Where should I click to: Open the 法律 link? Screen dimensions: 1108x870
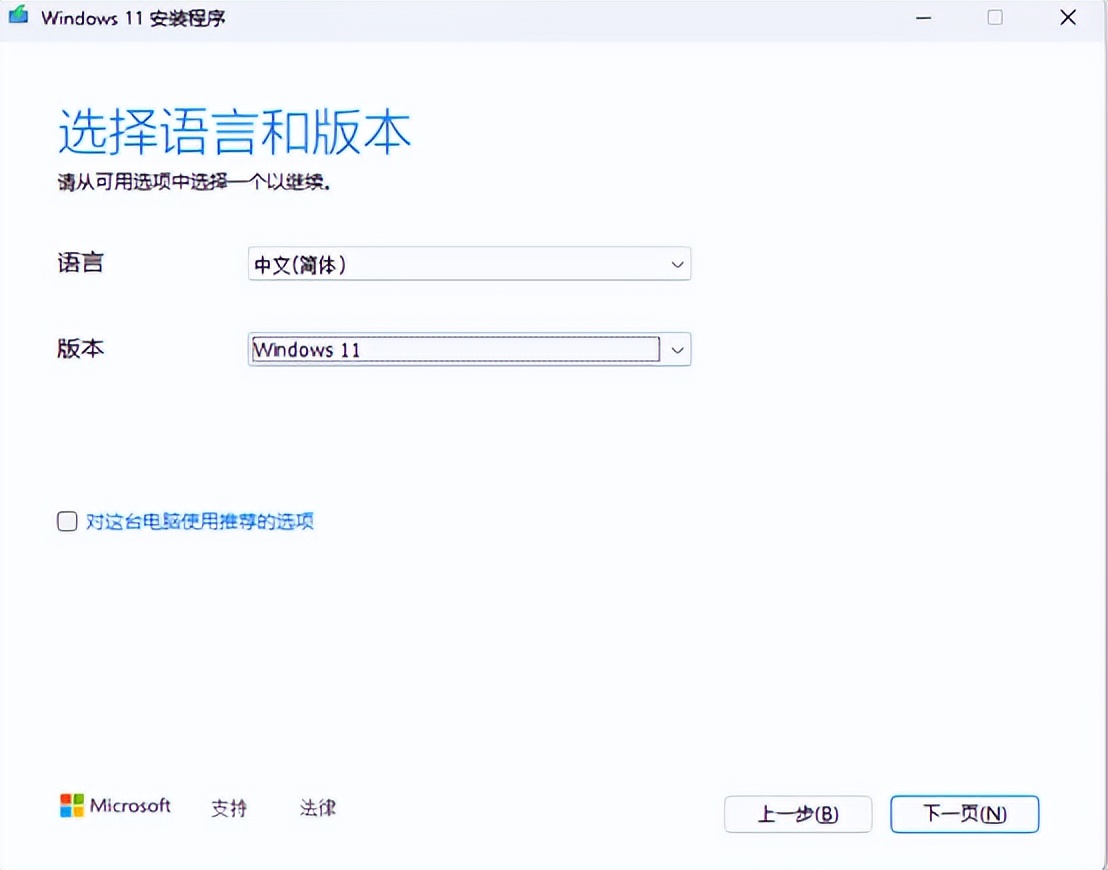[317, 808]
